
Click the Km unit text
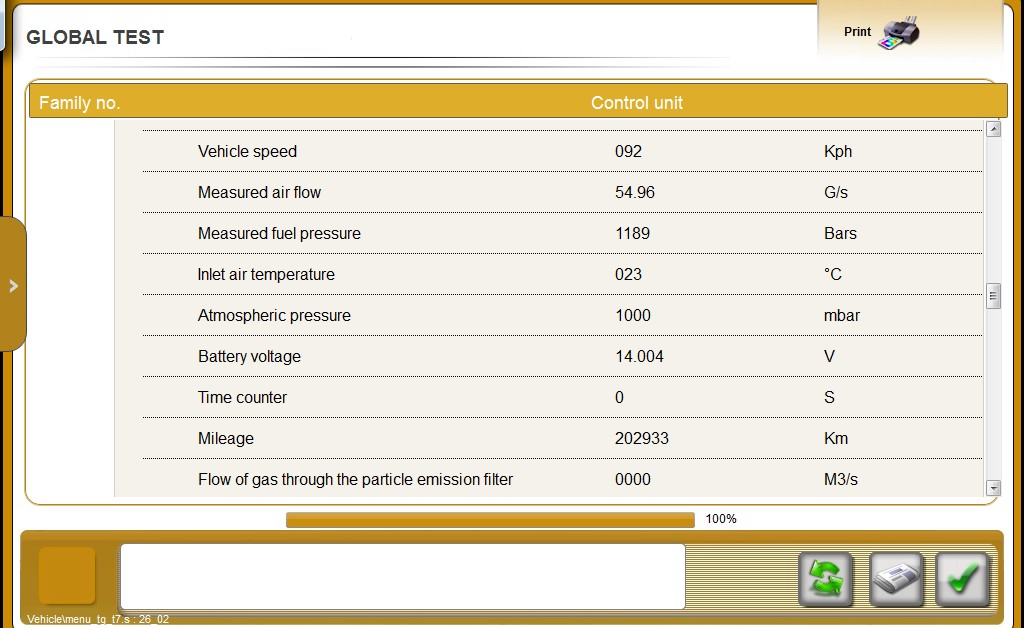[836, 439]
